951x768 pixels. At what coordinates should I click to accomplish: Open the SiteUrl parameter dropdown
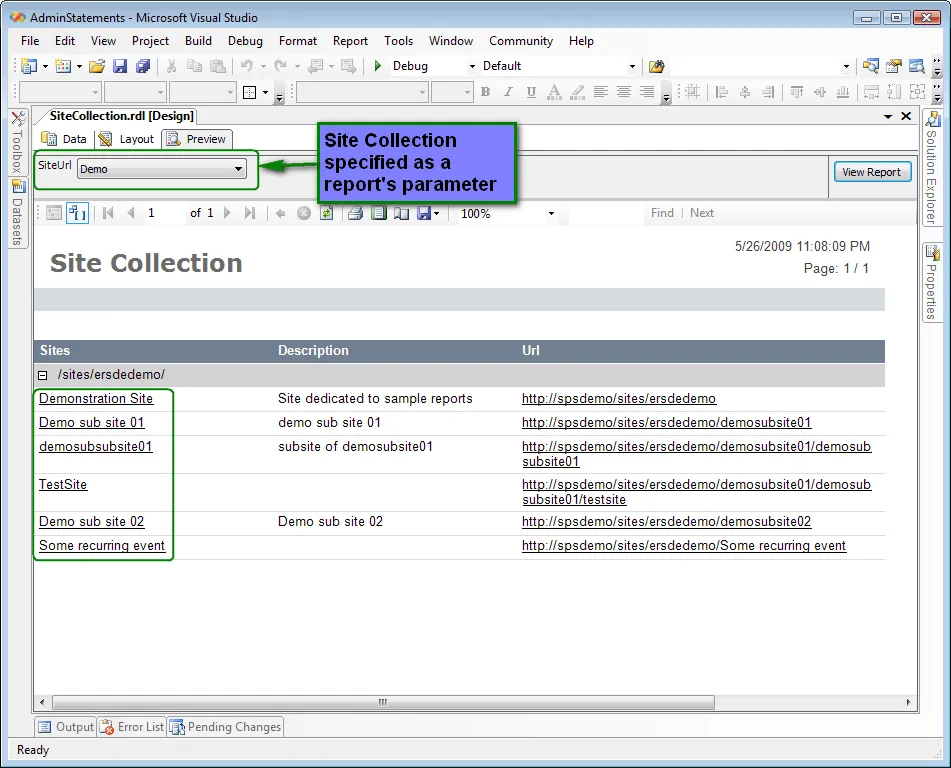click(x=238, y=169)
